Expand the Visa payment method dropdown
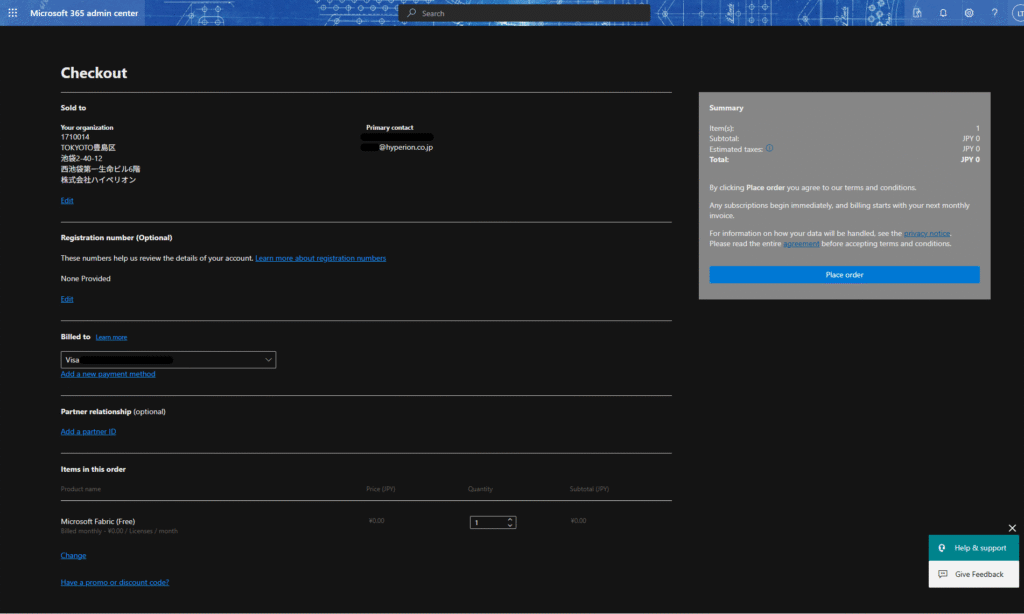The image size is (1024, 614). pyautogui.click(x=268, y=360)
